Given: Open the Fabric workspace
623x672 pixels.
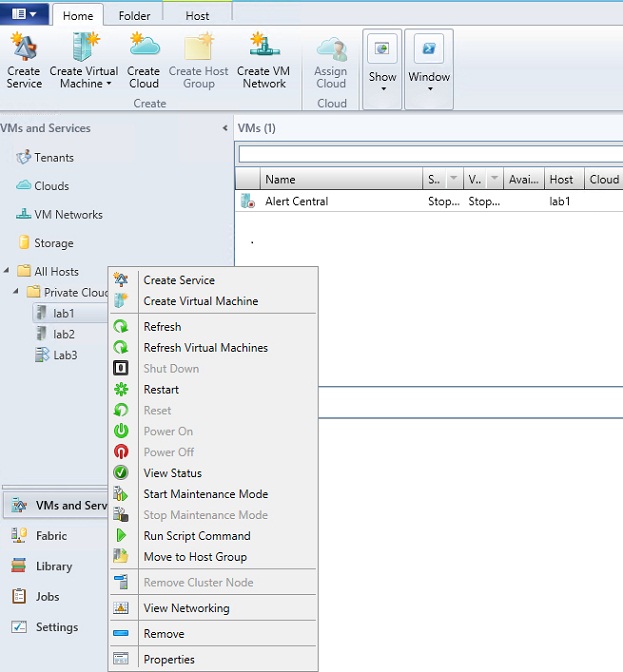Looking at the screenshot, I should [x=39, y=536].
